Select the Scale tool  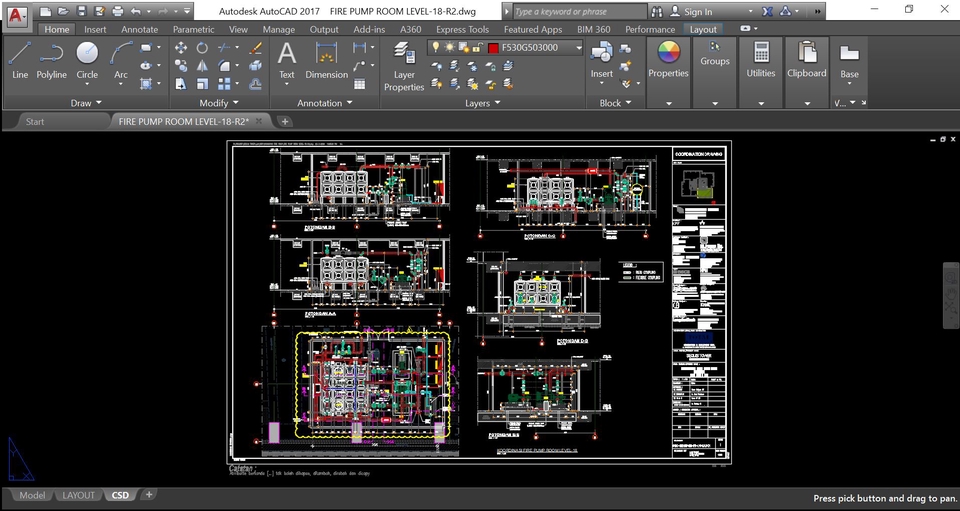click(202, 84)
